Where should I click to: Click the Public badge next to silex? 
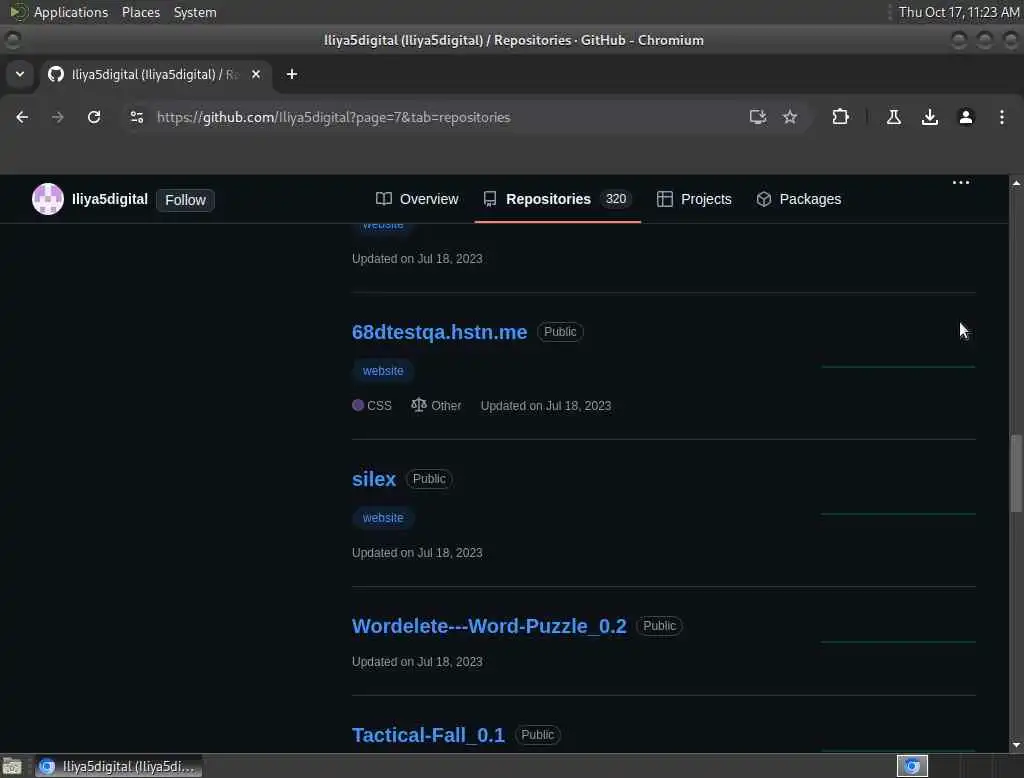[429, 479]
